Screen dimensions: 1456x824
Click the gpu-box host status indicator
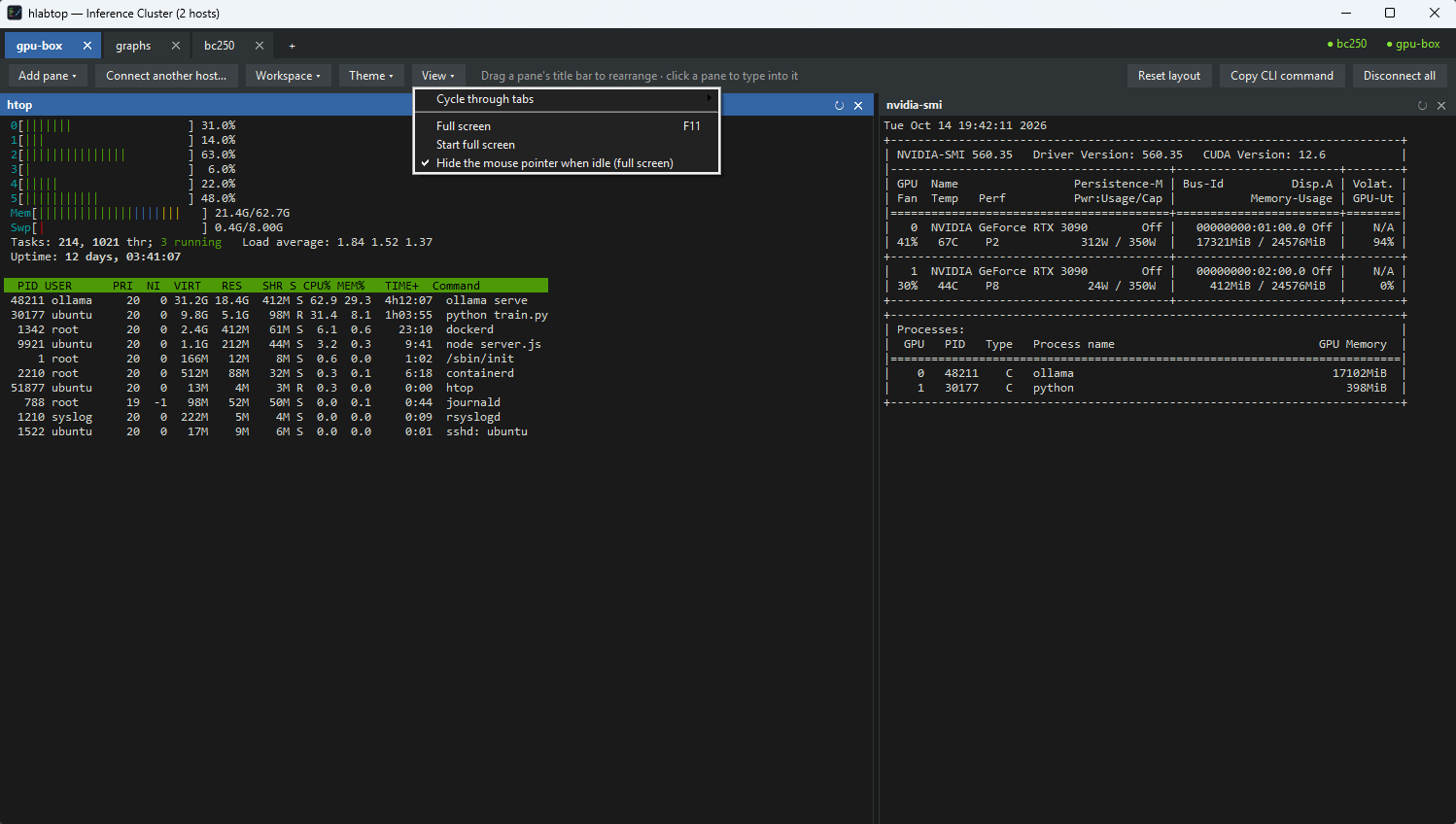click(x=1413, y=44)
